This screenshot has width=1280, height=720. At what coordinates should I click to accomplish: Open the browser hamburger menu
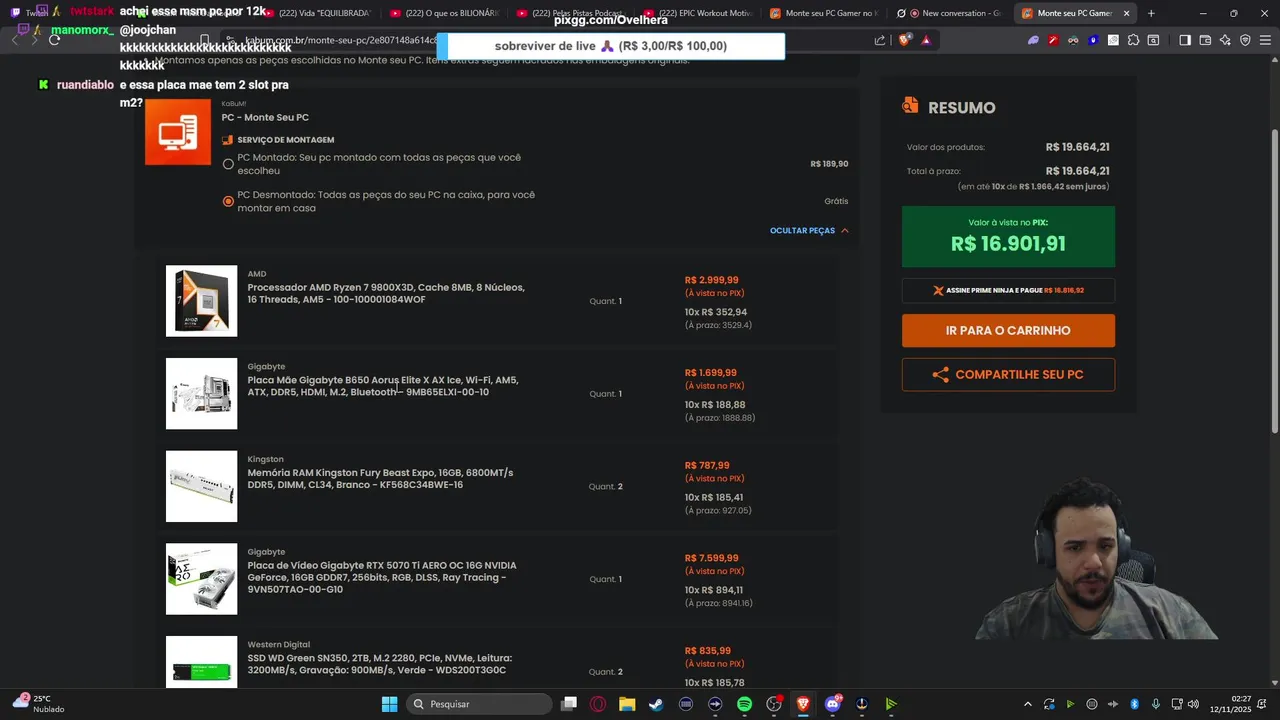click(1265, 40)
